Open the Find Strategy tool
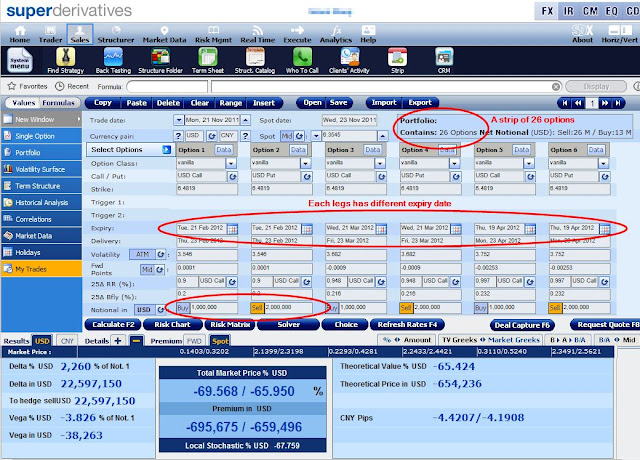This screenshot has width=640, height=460. (x=65, y=60)
